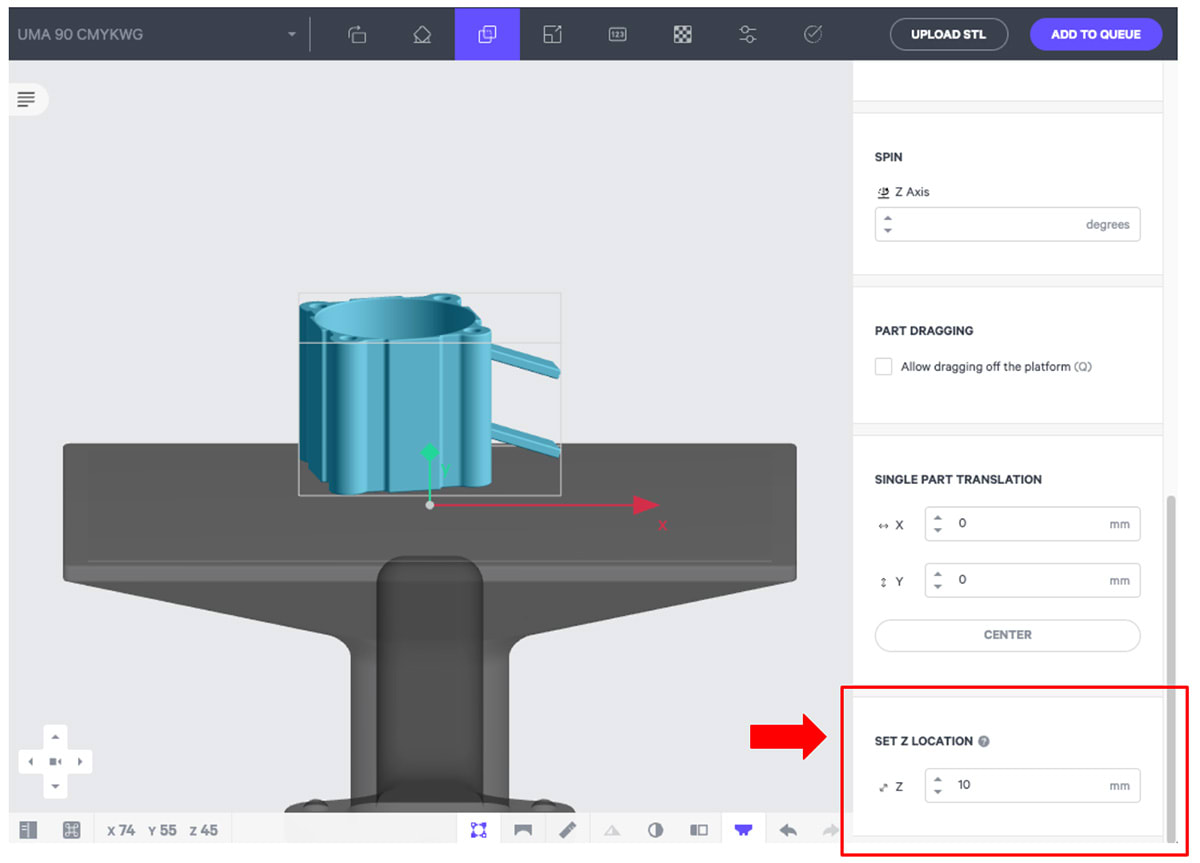The height and width of the screenshot is (863, 1200).
Task: Click the Center button
Action: coord(1007,635)
